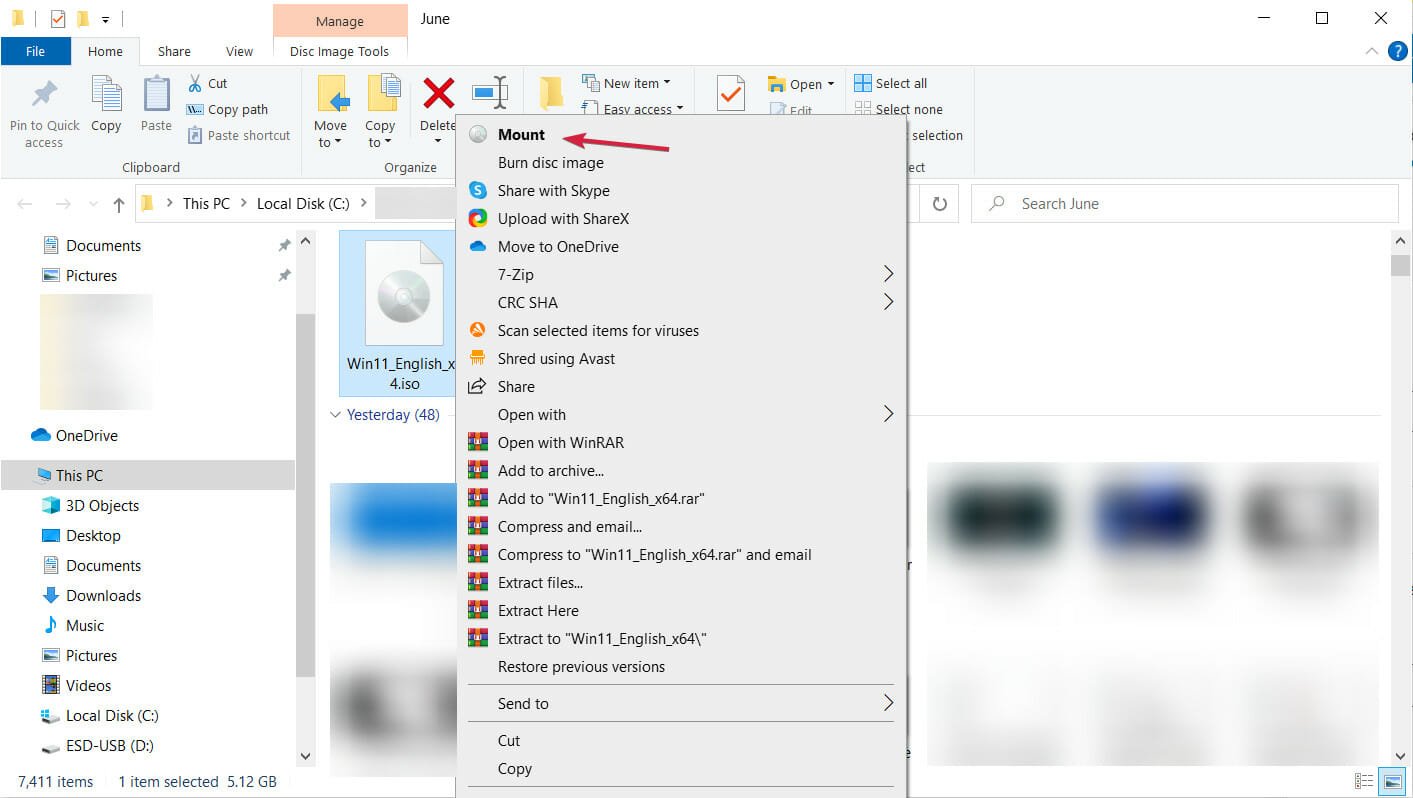This screenshot has width=1413, height=798.
Task: Click the Copy icon in Clipboard group
Action: click(106, 95)
